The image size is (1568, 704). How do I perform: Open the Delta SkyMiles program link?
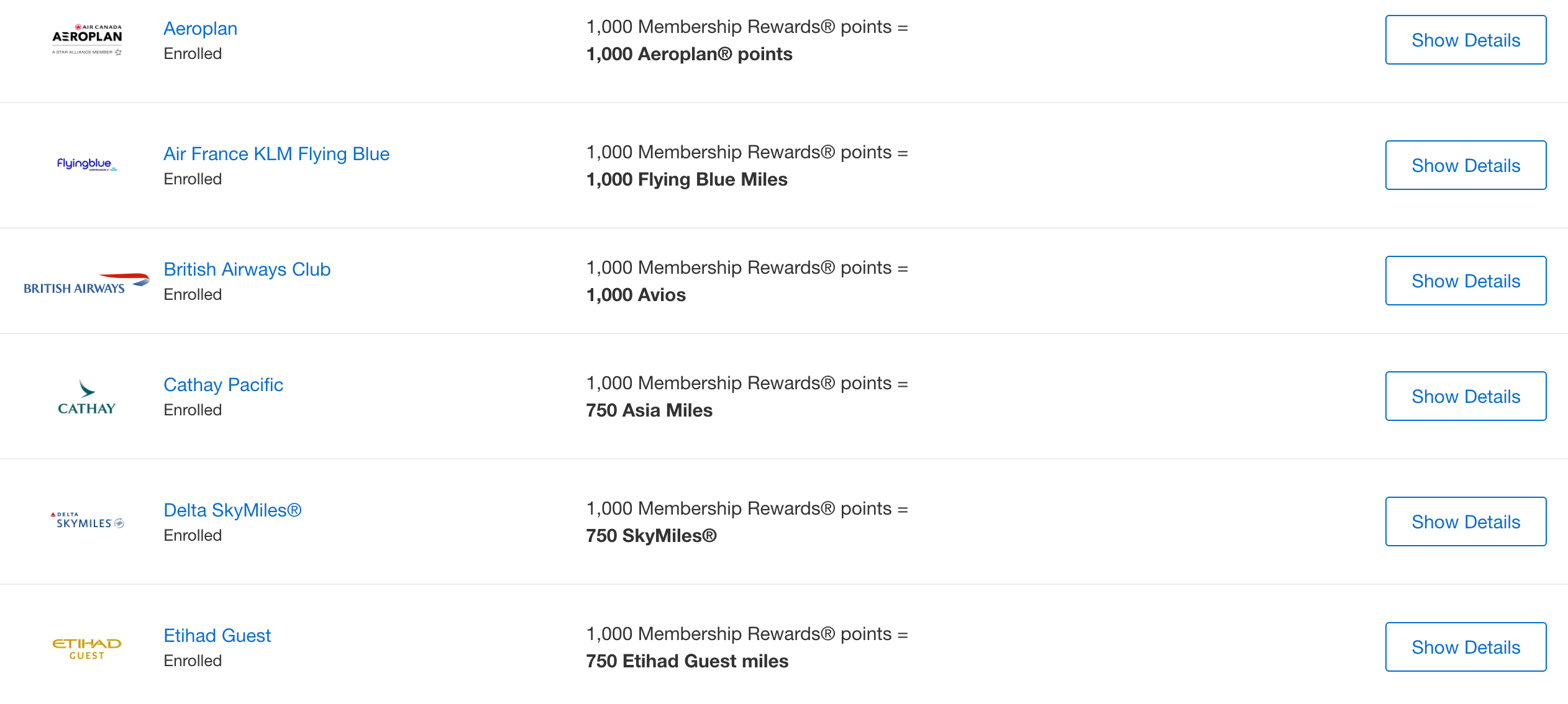[x=232, y=510]
